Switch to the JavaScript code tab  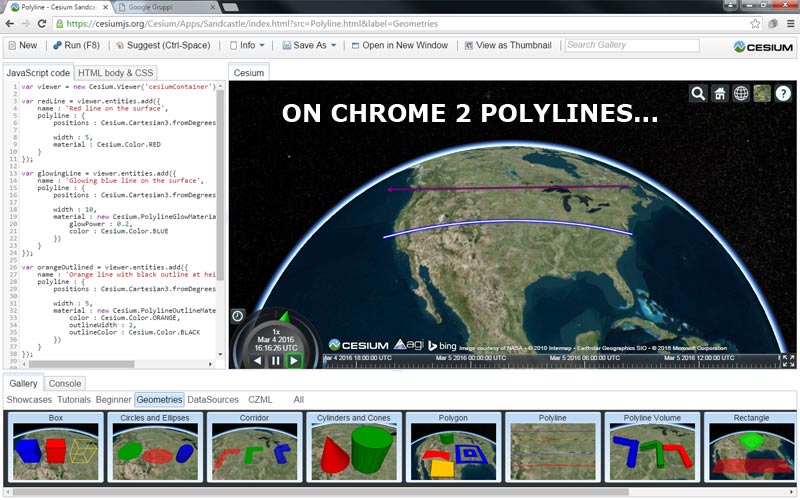tap(38, 72)
